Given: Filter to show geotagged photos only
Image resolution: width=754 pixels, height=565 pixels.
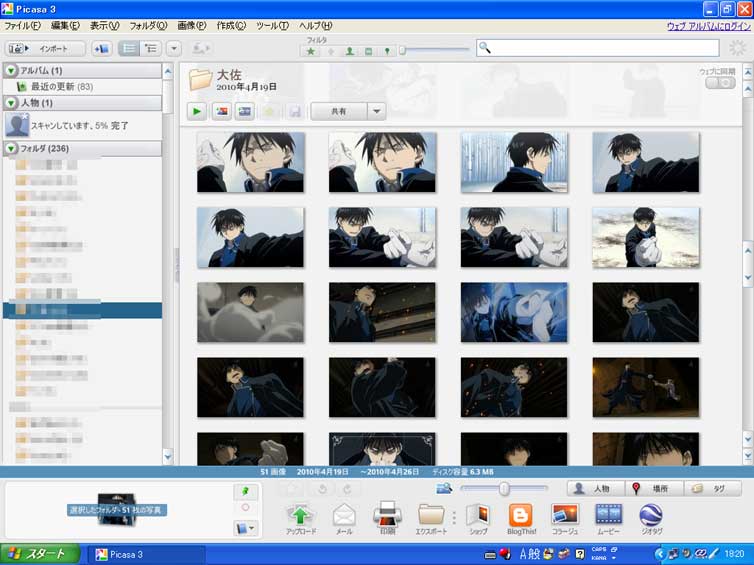Looking at the screenshot, I should [x=387, y=51].
